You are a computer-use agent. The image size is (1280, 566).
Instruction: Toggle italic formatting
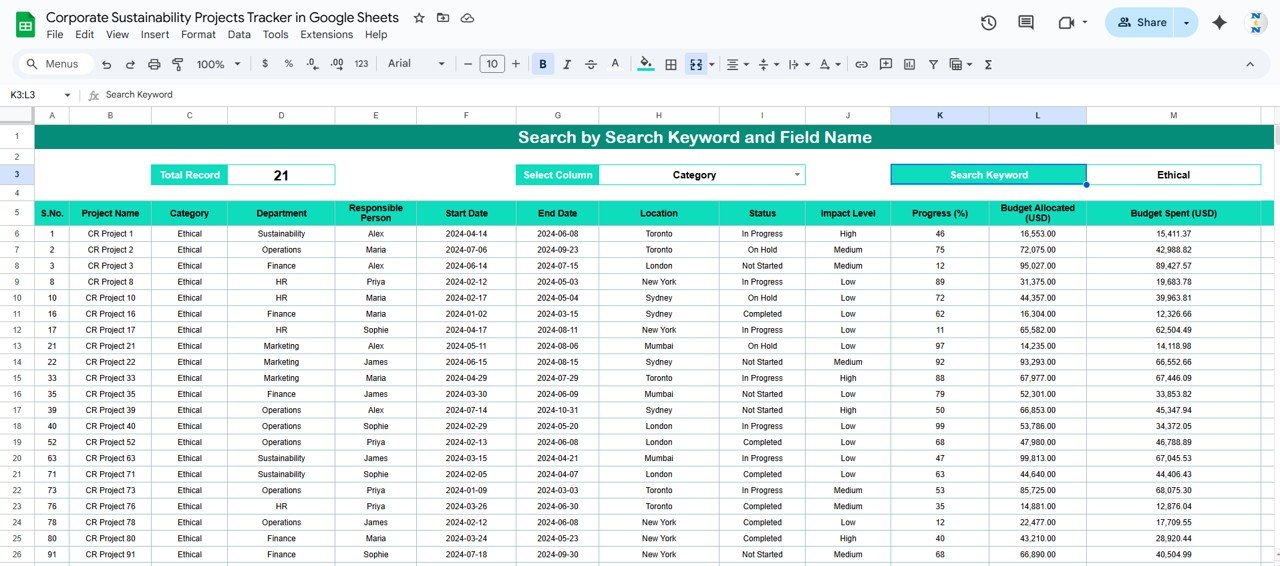(x=567, y=64)
